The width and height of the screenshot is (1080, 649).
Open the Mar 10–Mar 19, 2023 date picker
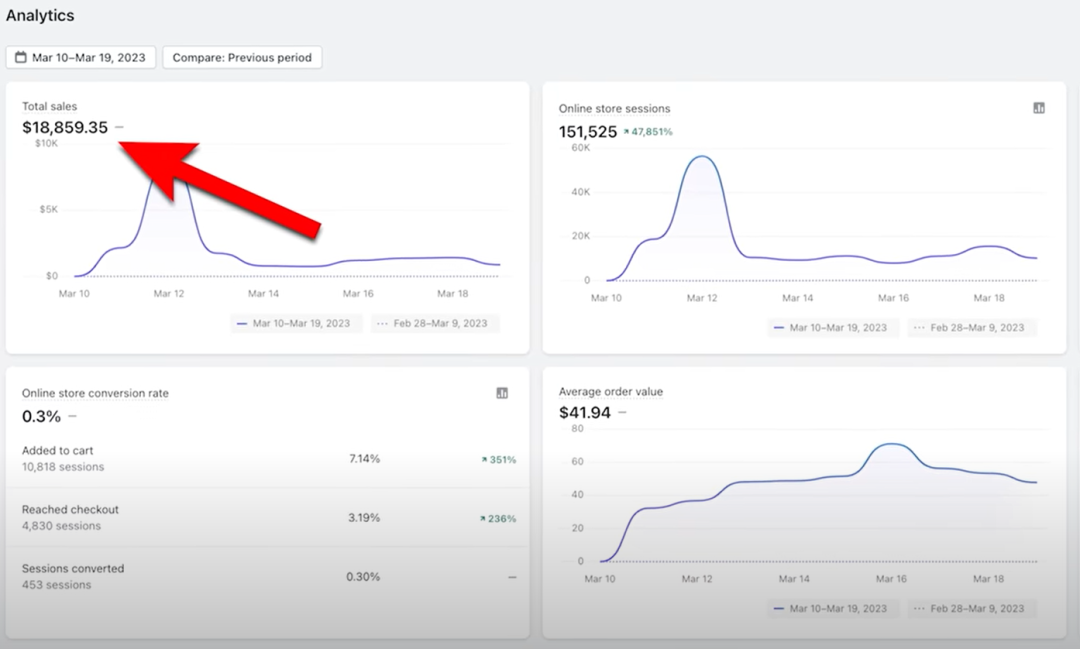(x=80, y=58)
